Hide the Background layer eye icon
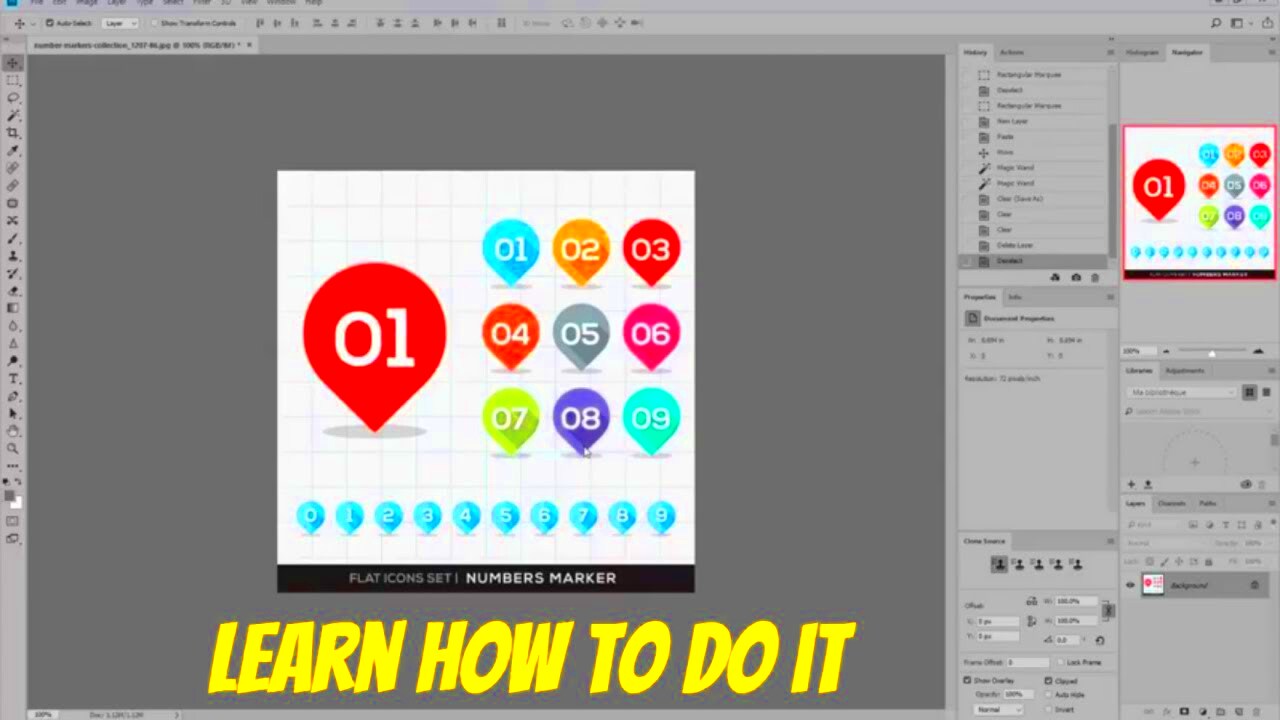The height and width of the screenshot is (720, 1280). pyautogui.click(x=1131, y=585)
